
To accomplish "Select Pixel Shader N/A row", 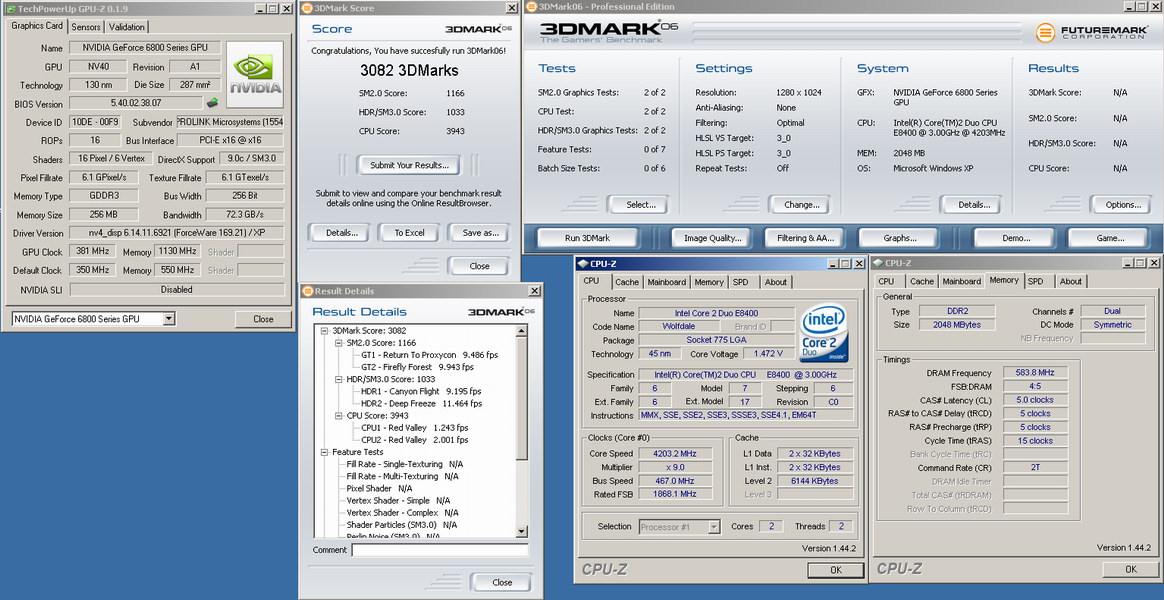I will 379,489.
